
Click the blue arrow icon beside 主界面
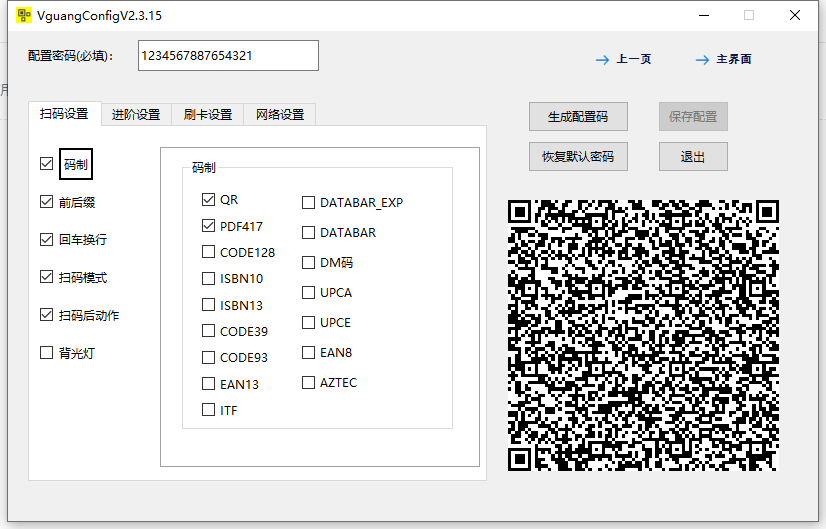click(x=702, y=60)
